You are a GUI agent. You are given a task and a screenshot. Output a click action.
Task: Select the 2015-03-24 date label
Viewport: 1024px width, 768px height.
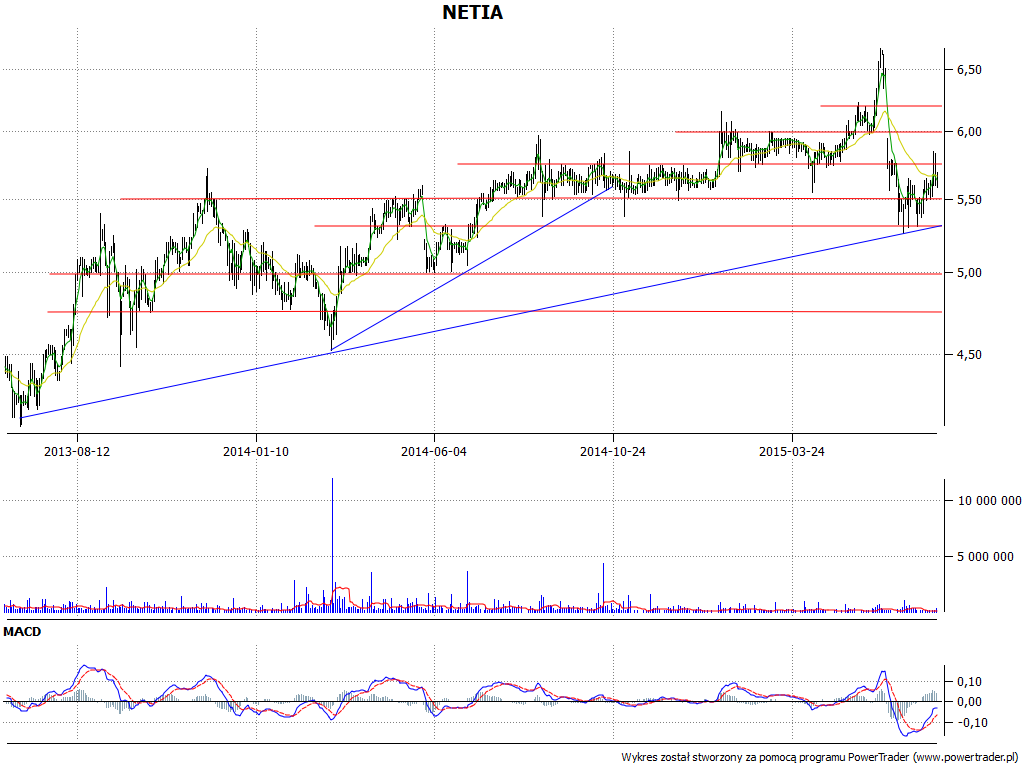pyautogui.click(x=792, y=451)
